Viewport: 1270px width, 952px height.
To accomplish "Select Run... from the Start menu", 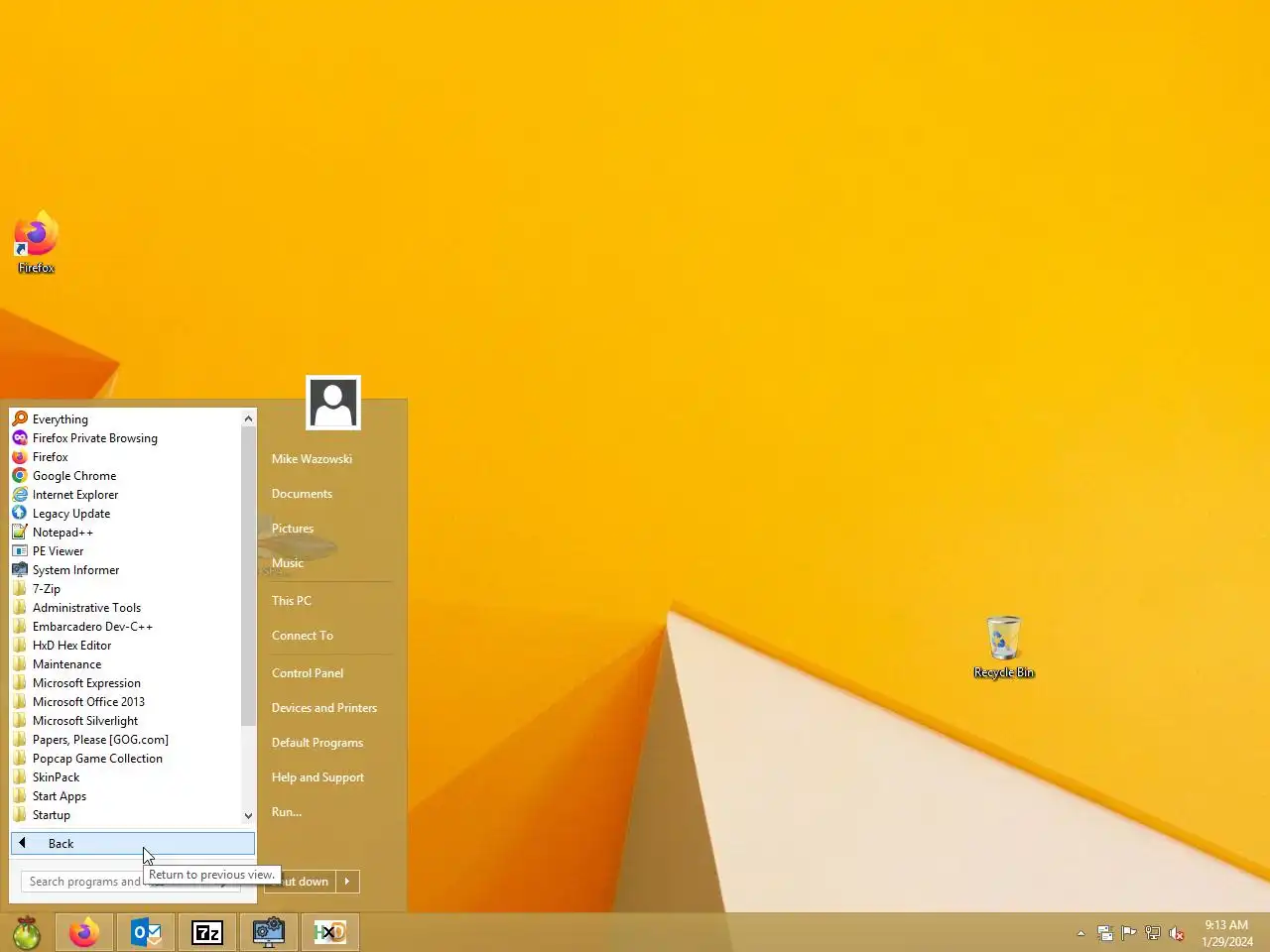I will coord(287,812).
